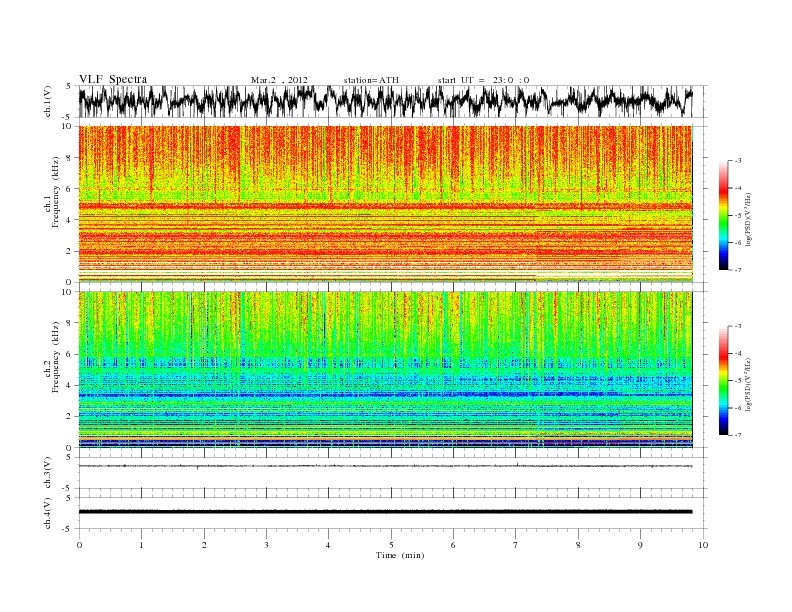Screen dimensions: 792x612
Task: Click the ch.1 spectrogram color scale bar
Action: point(724,215)
